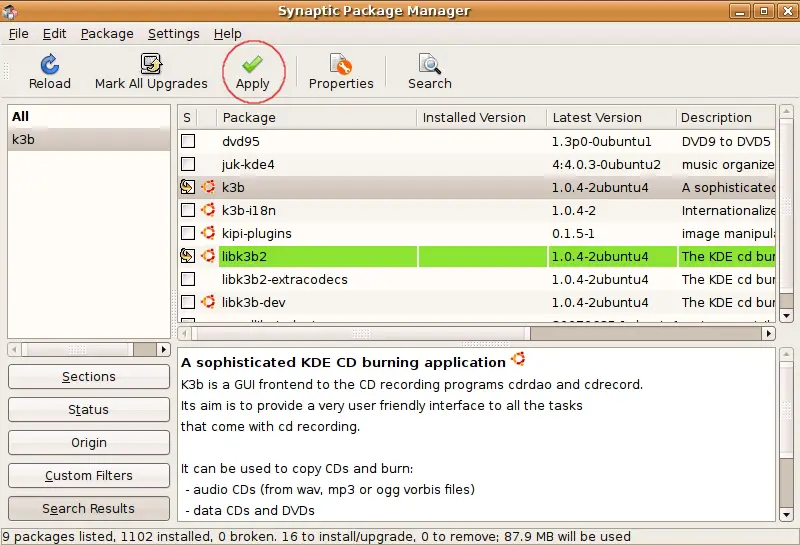Switch to Search Results view
The width and height of the screenshot is (800, 545).
pyautogui.click(x=89, y=508)
